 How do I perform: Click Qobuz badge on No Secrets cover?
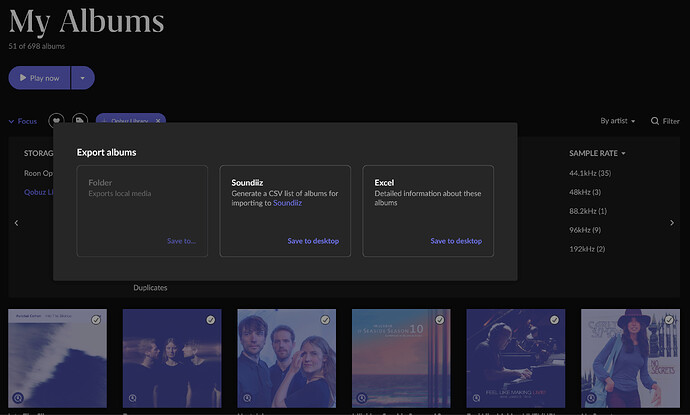point(591,398)
